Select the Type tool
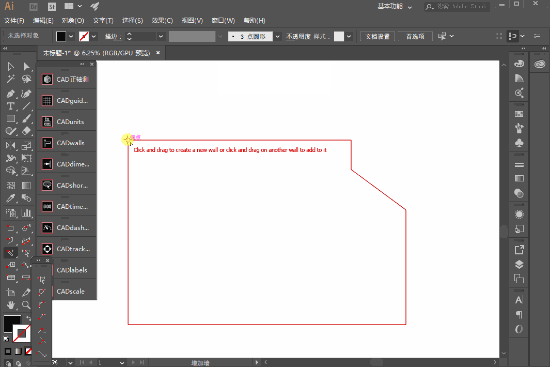This screenshot has width=550, height=367. (11, 106)
